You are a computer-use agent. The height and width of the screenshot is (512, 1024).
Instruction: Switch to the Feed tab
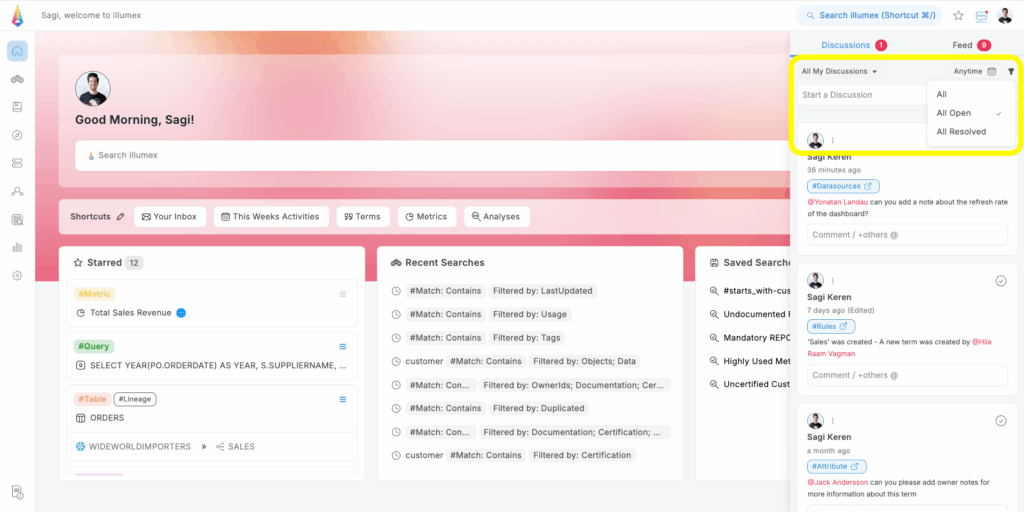click(962, 45)
